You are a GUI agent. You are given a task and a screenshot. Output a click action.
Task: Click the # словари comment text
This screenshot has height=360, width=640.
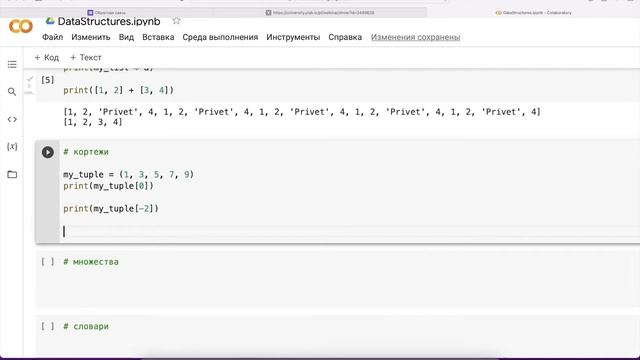pos(86,327)
